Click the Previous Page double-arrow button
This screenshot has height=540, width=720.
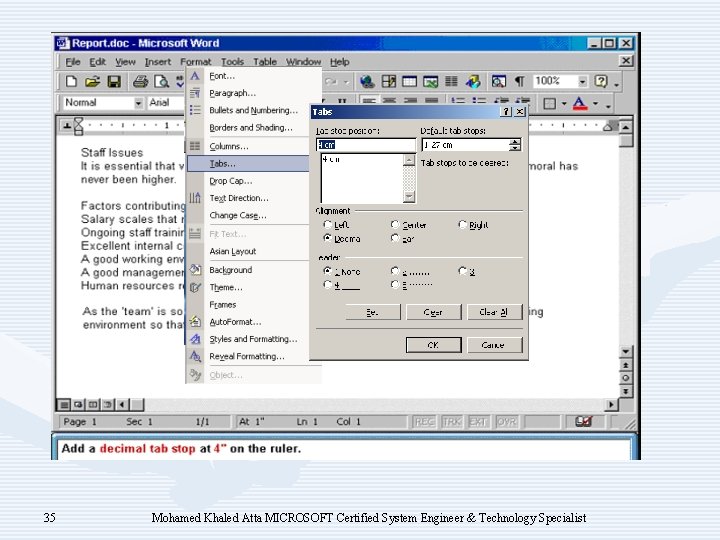[x=625, y=366]
